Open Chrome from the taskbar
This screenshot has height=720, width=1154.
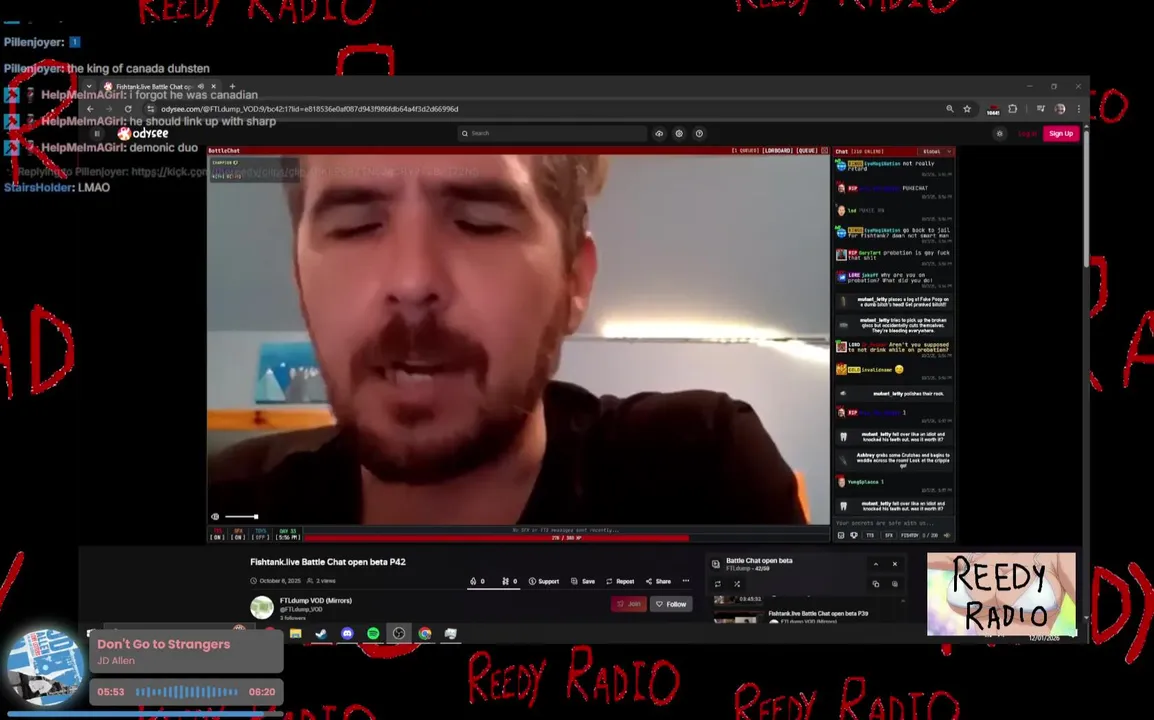click(x=425, y=633)
